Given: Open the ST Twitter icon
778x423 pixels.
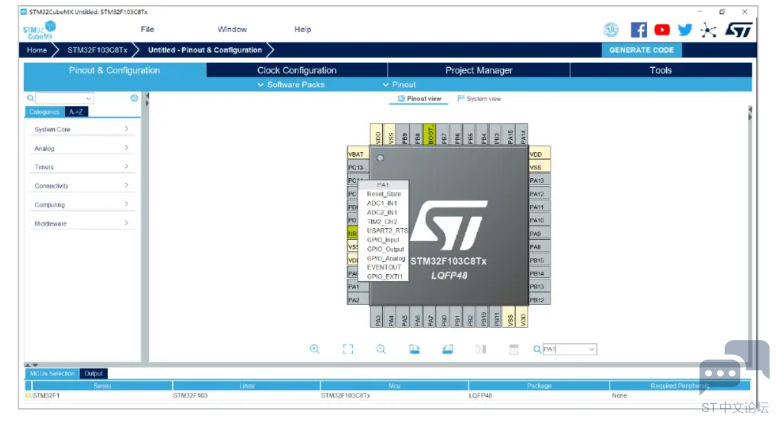Looking at the screenshot, I should [685, 30].
